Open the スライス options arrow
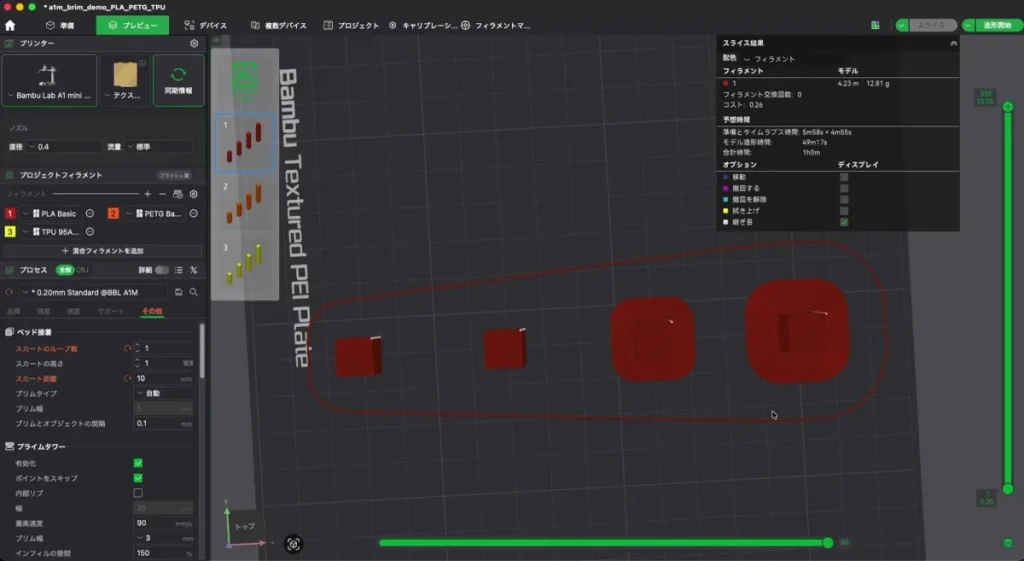1024x561 pixels. point(902,25)
